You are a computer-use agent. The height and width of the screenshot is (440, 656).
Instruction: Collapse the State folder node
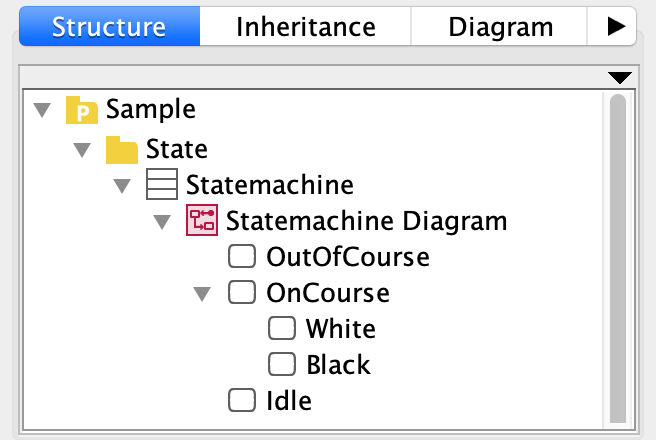point(81,150)
